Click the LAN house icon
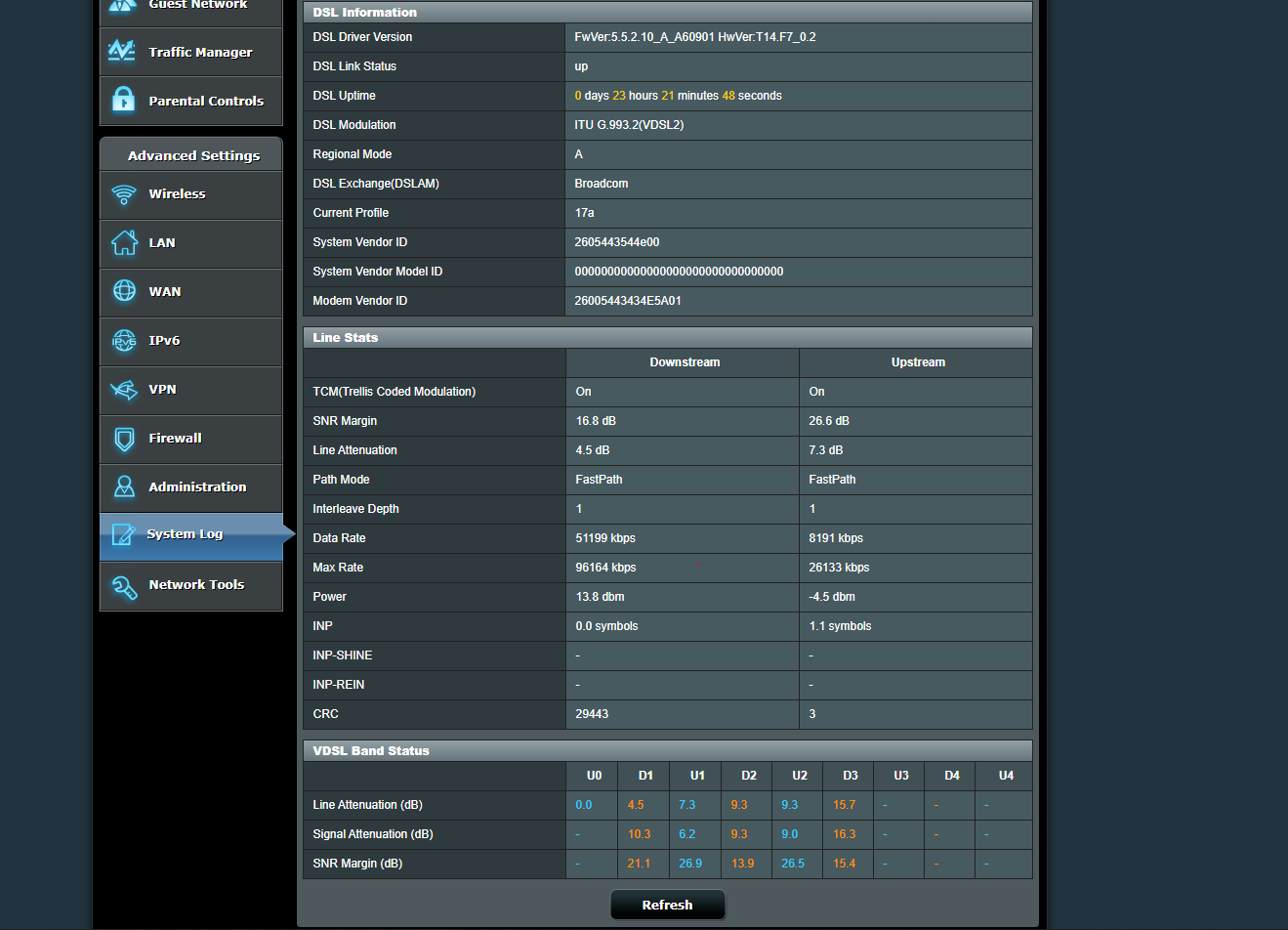This screenshot has height=930, width=1288. (124, 243)
